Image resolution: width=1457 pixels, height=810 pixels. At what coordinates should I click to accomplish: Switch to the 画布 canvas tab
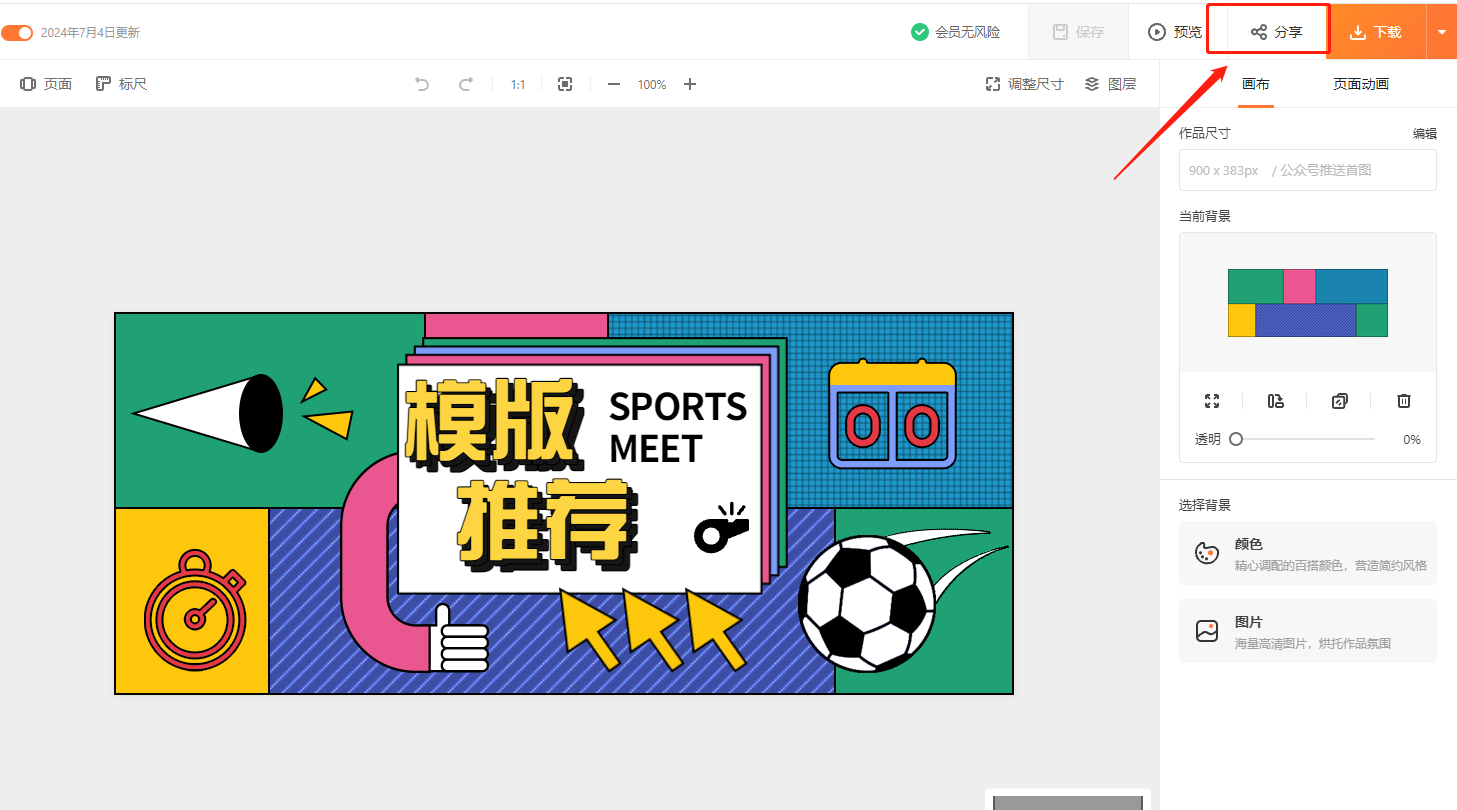tap(1256, 84)
